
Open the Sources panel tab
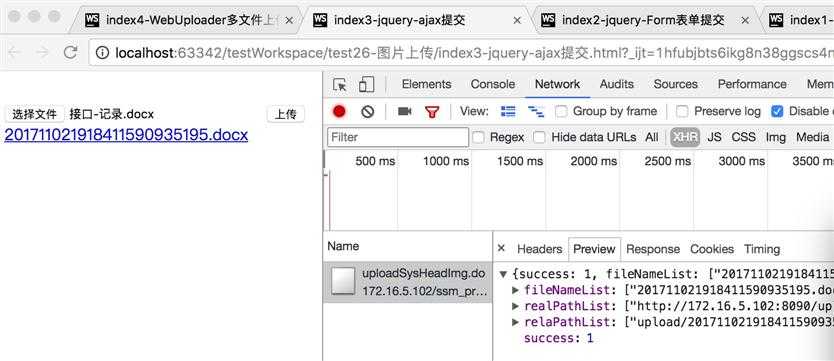(675, 84)
